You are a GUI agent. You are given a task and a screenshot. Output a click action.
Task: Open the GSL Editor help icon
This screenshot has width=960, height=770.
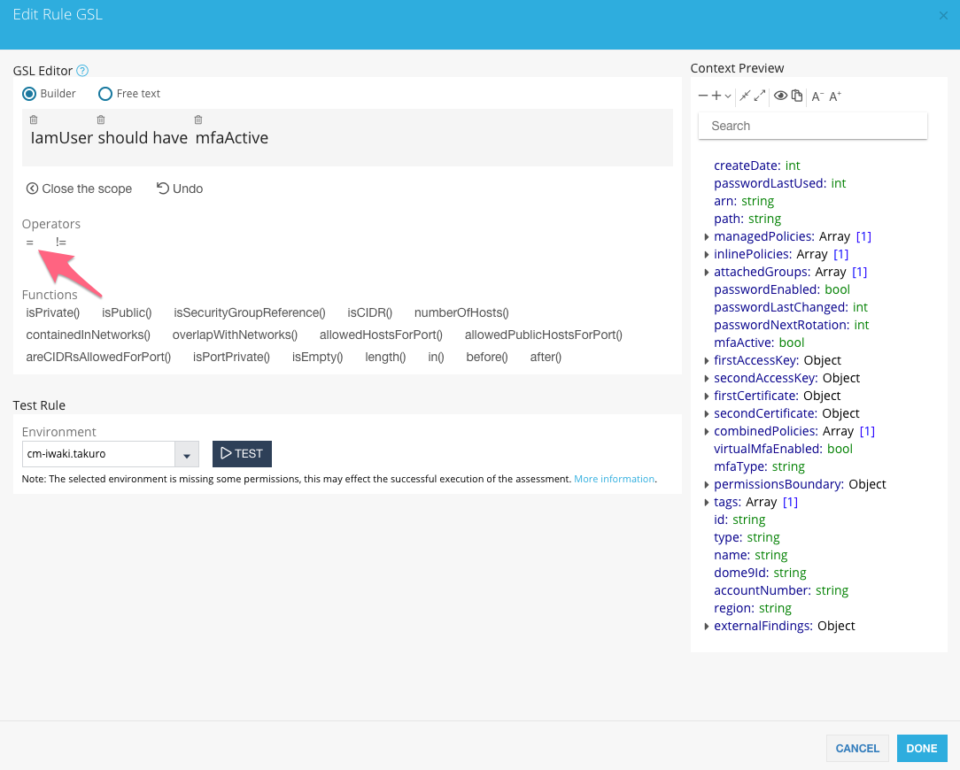coord(83,71)
